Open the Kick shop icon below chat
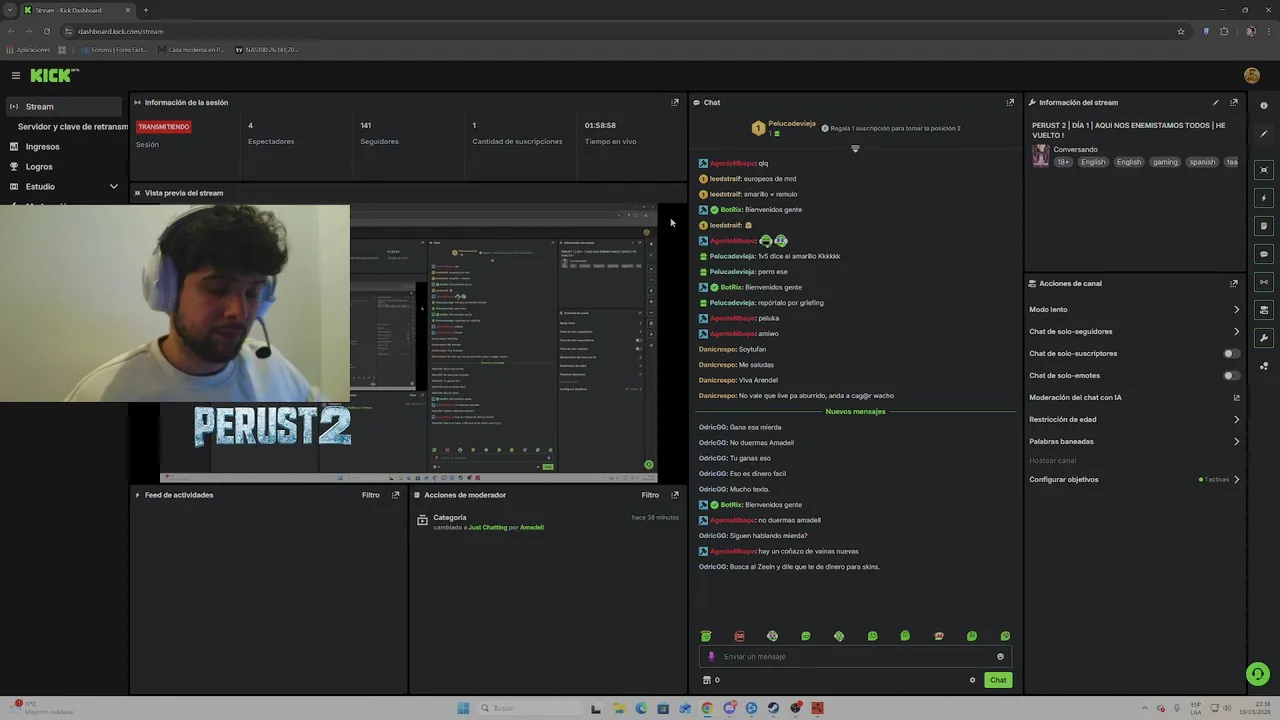1280x720 pixels. (706, 680)
